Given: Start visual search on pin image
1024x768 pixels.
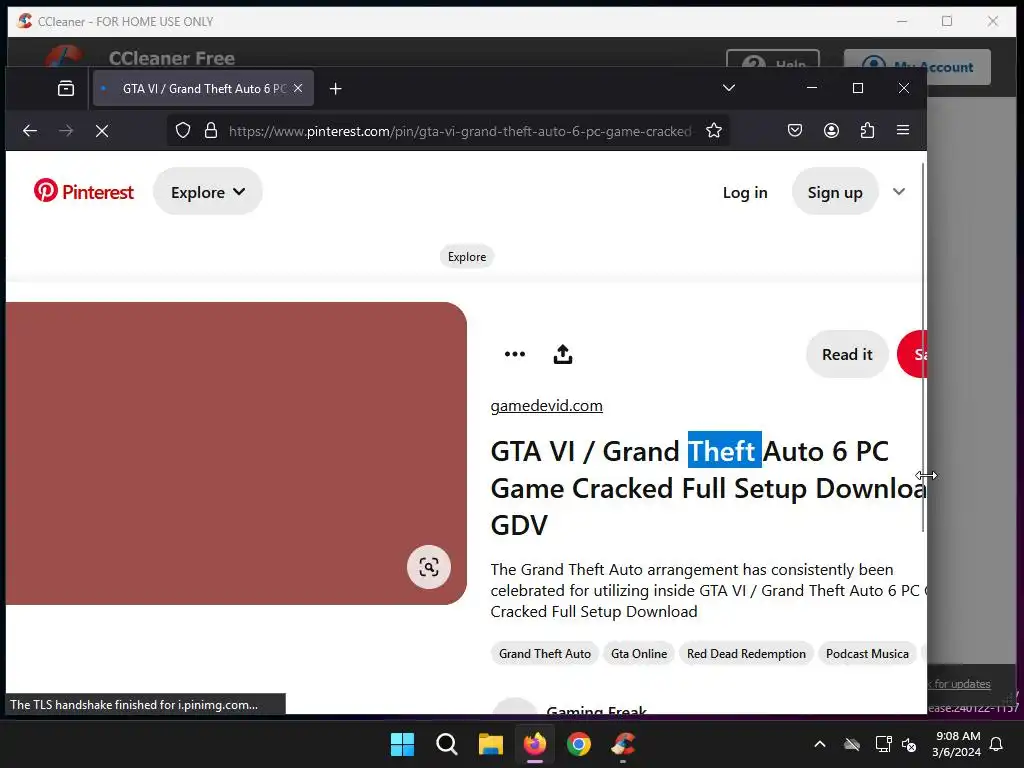Looking at the screenshot, I should pyautogui.click(x=428, y=567).
